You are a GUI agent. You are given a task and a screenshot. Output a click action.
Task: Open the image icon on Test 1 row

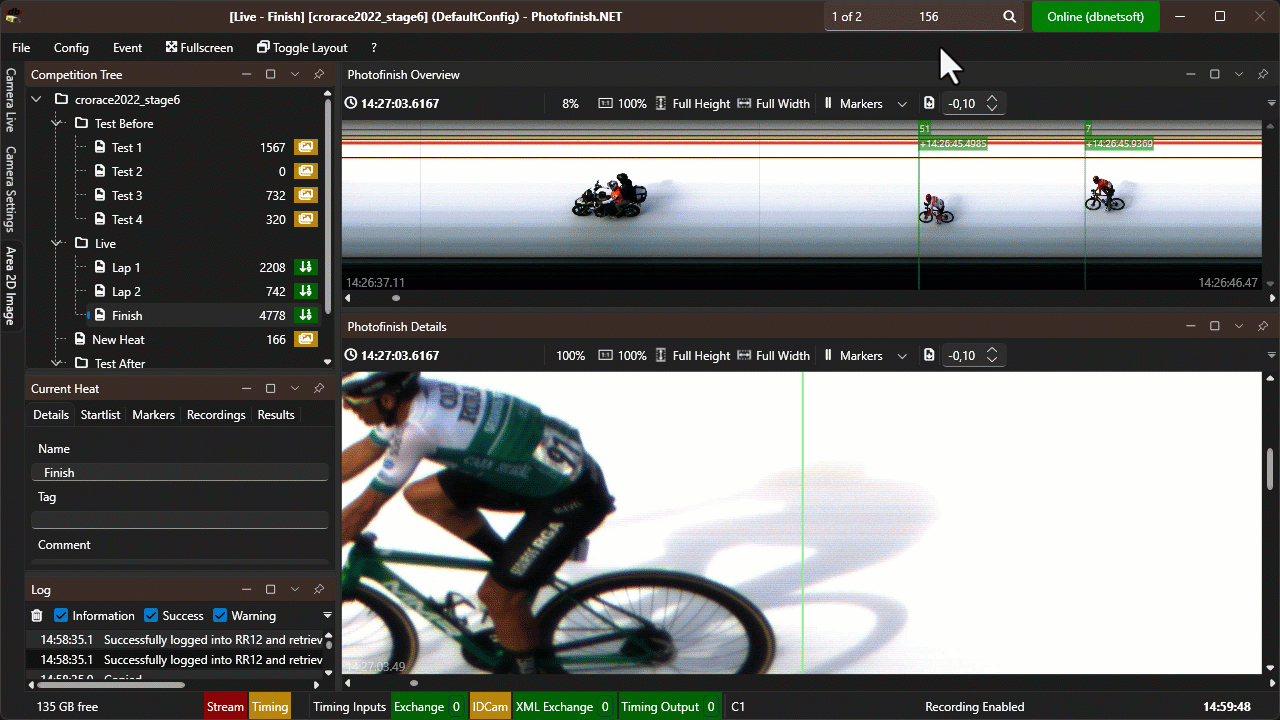[305, 147]
